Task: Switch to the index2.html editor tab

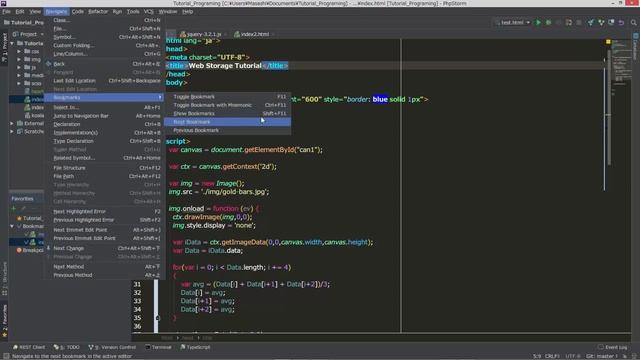Action: pos(254,34)
